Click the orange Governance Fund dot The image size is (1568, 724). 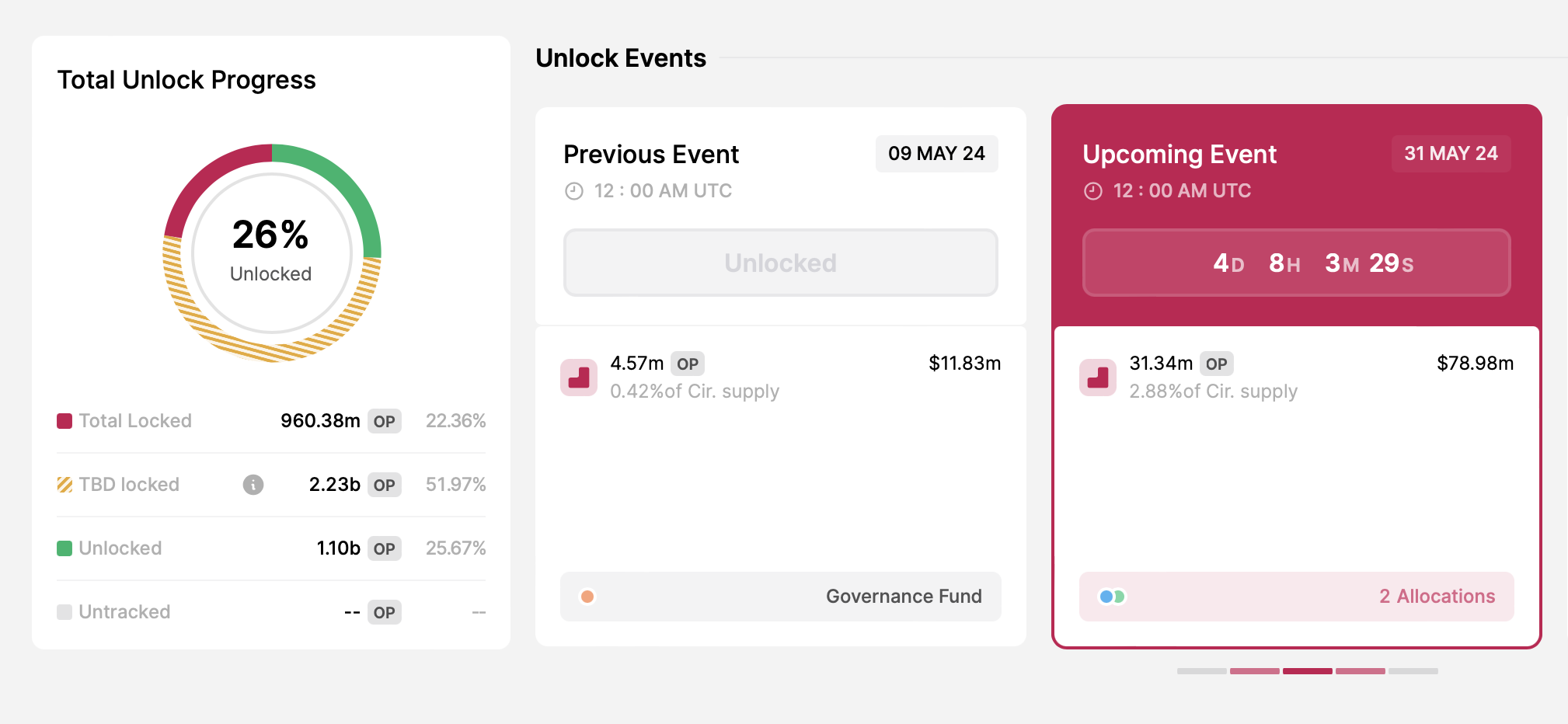[587, 597]
